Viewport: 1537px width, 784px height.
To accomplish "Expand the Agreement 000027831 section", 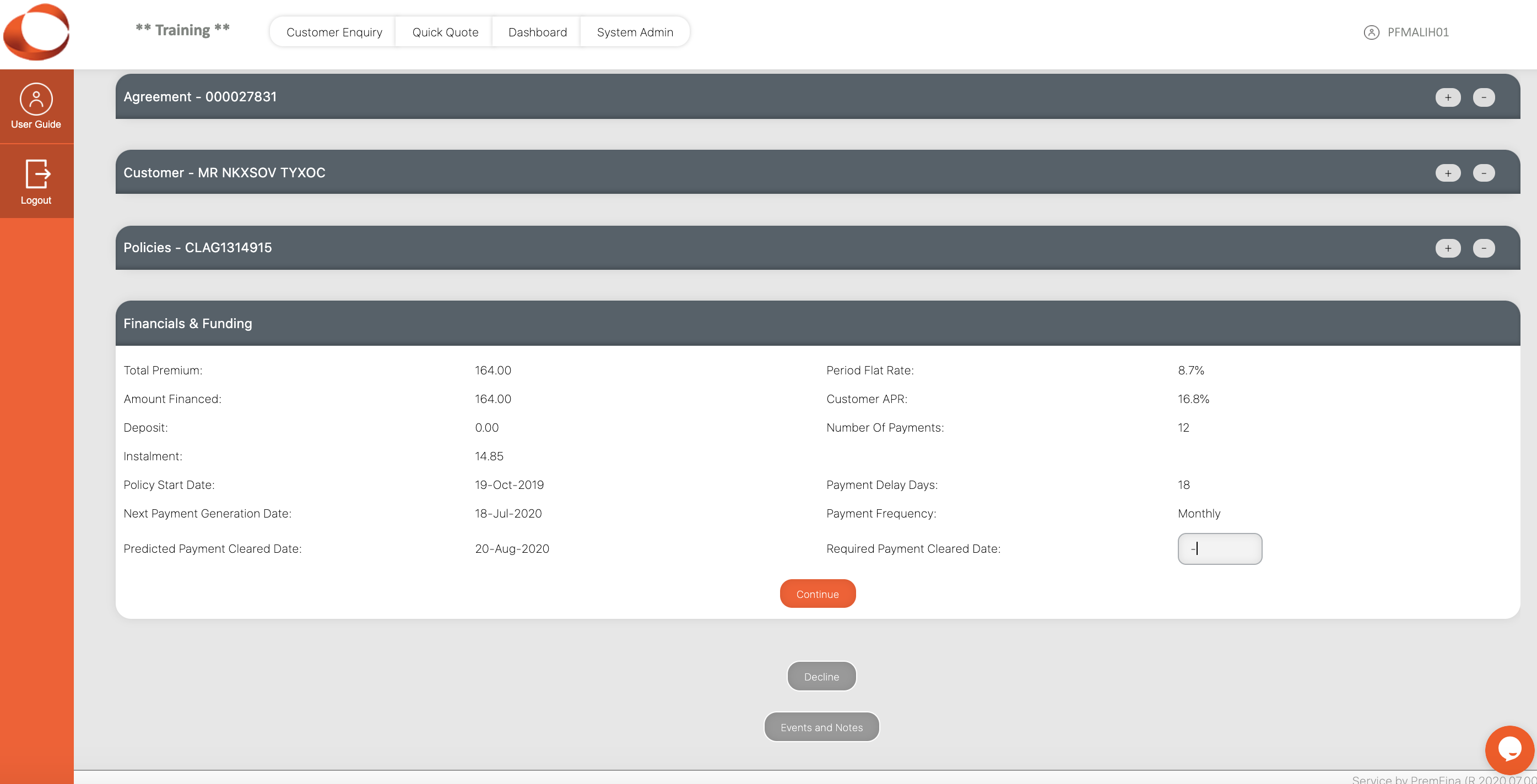I will 1448,97.
